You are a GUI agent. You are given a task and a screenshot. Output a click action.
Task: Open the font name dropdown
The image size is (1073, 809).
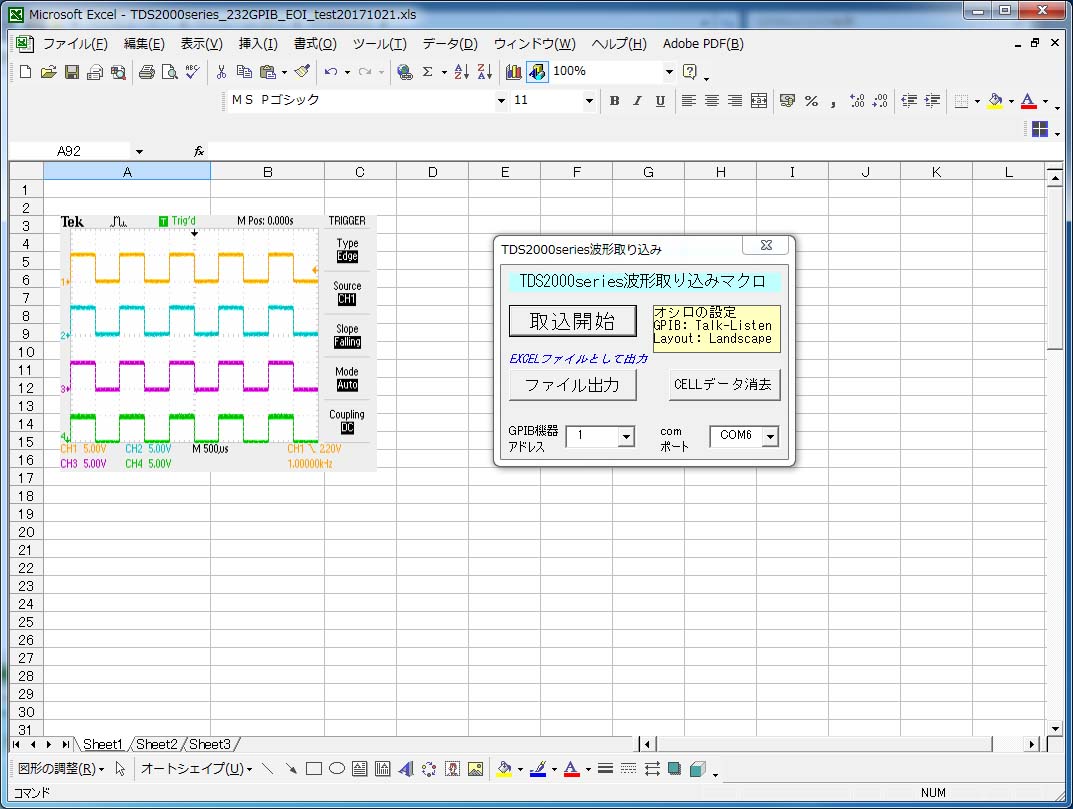[502, 101]
